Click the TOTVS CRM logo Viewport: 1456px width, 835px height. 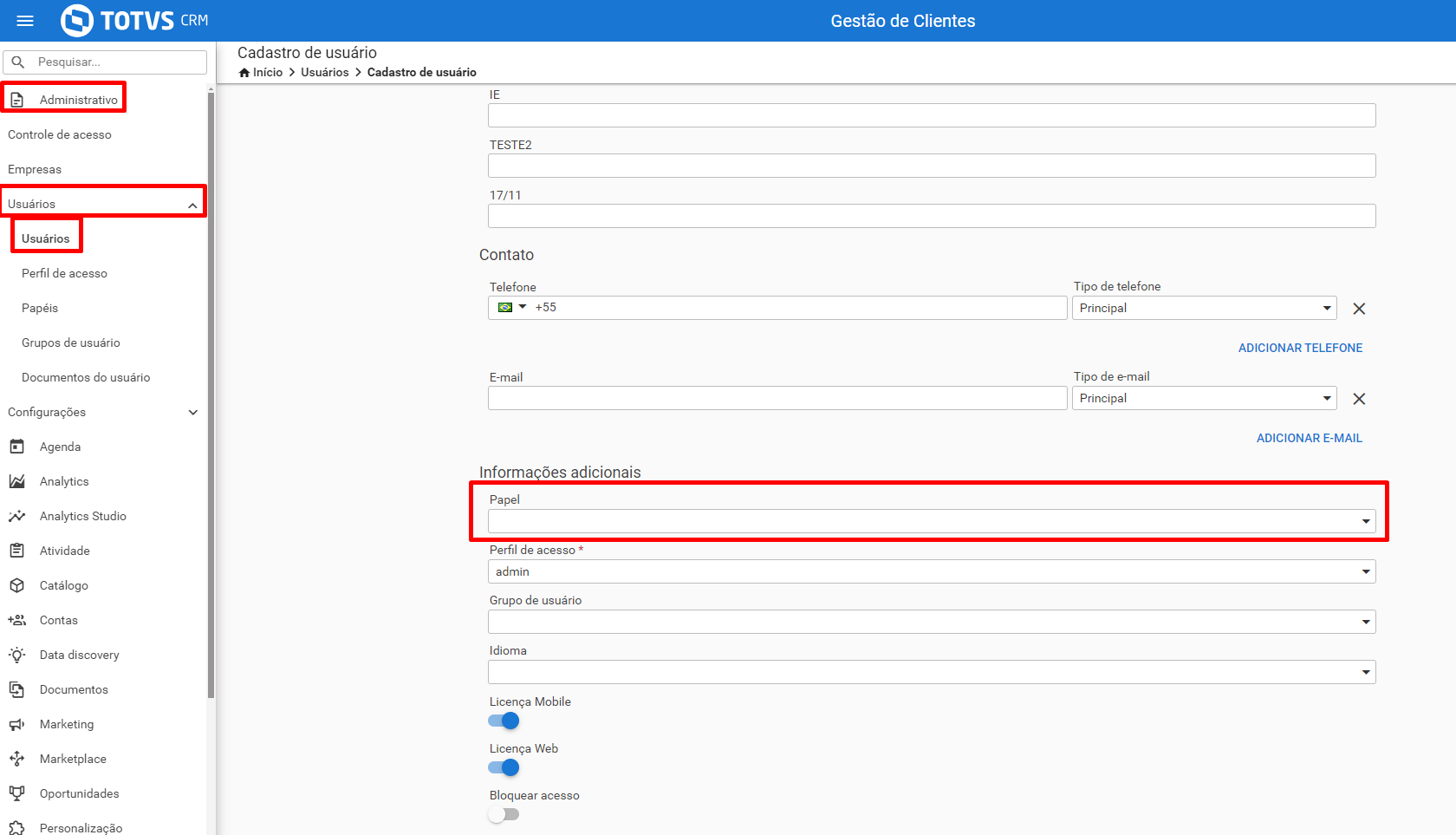point(134,21)
